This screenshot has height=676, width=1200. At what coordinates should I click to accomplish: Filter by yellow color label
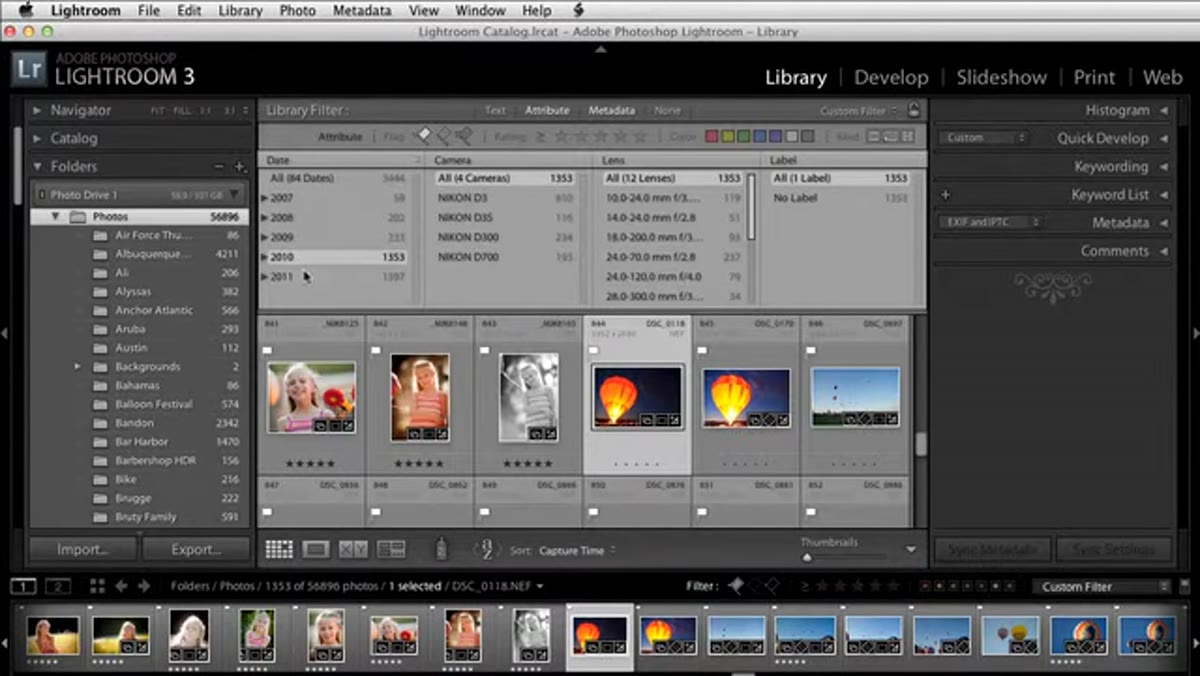coord(728,137)
